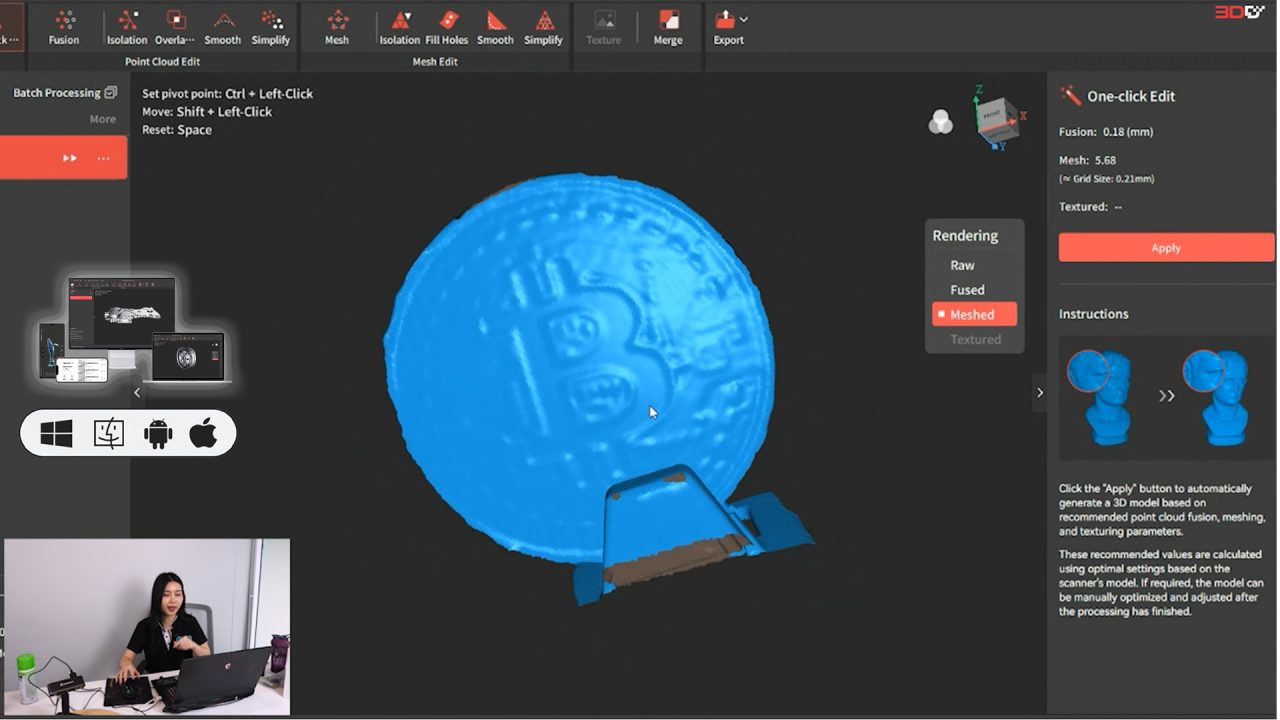
Task: Start processing with the fast-forward button
Action: pos(69,157)
